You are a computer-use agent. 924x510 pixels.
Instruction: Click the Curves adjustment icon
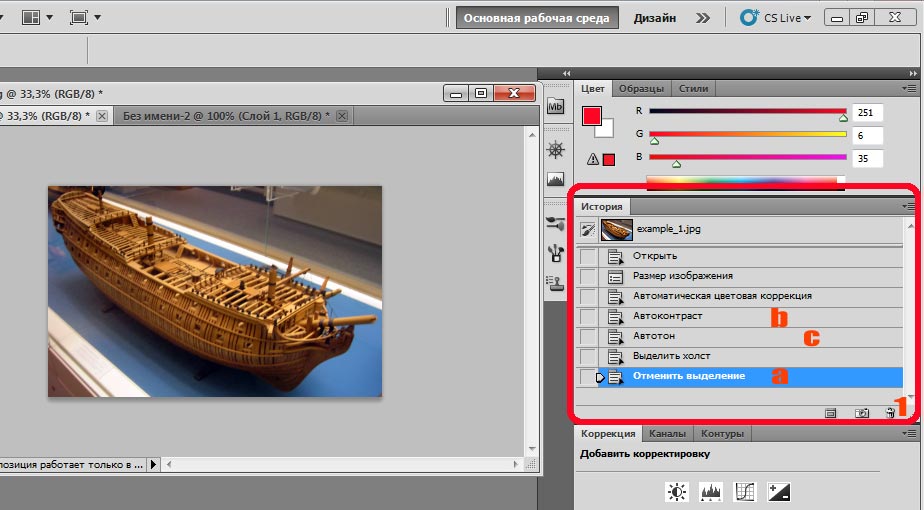(743, 491)
